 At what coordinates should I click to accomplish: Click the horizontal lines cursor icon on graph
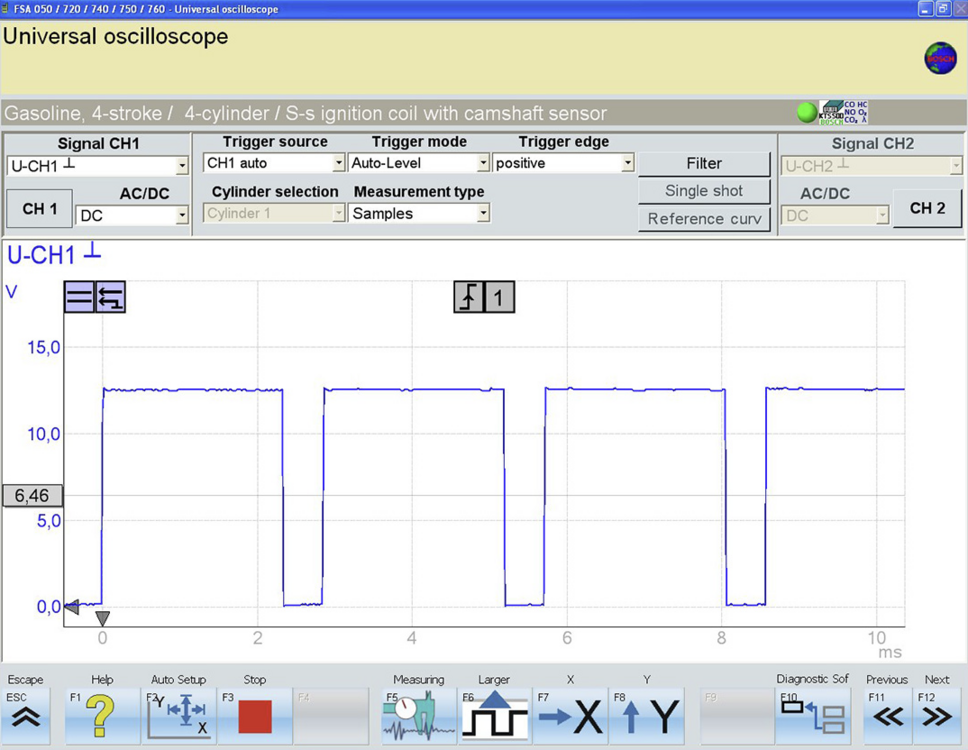coord(79,297)
